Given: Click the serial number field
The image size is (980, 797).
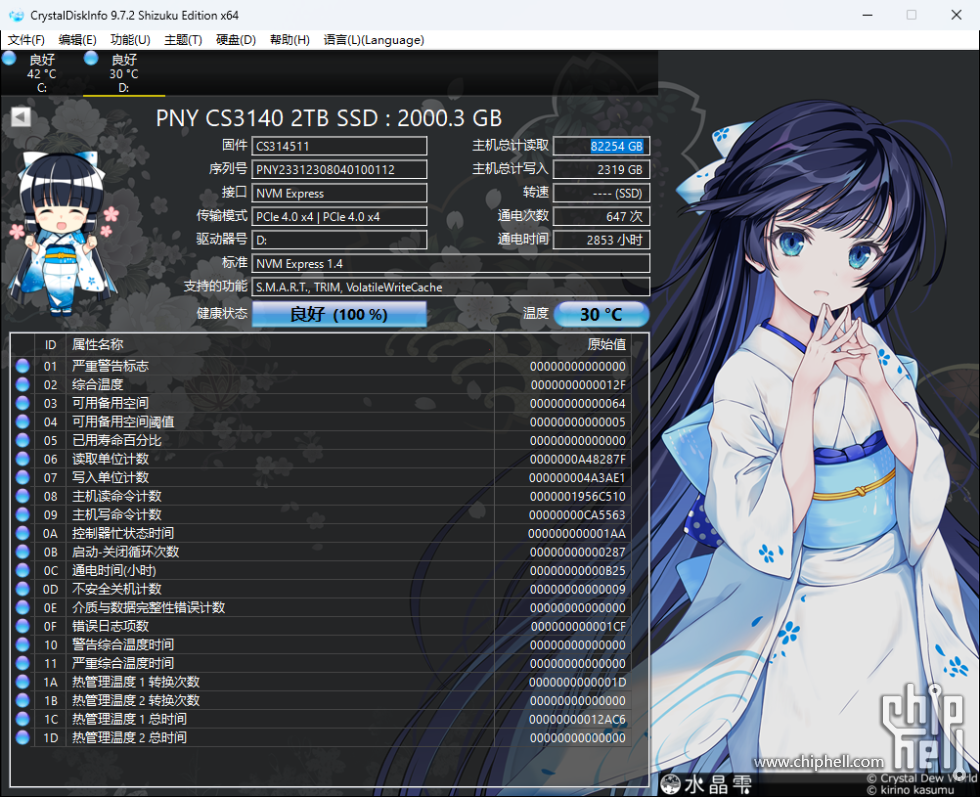Looking at the screenshot, I should pos(339,170).
